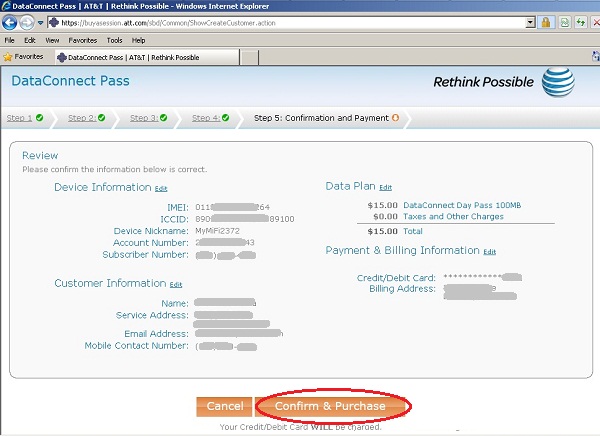This screenshot has height=436, width=600.
Task: Click the browser Back arrow button
Action: tap(10, 23)
